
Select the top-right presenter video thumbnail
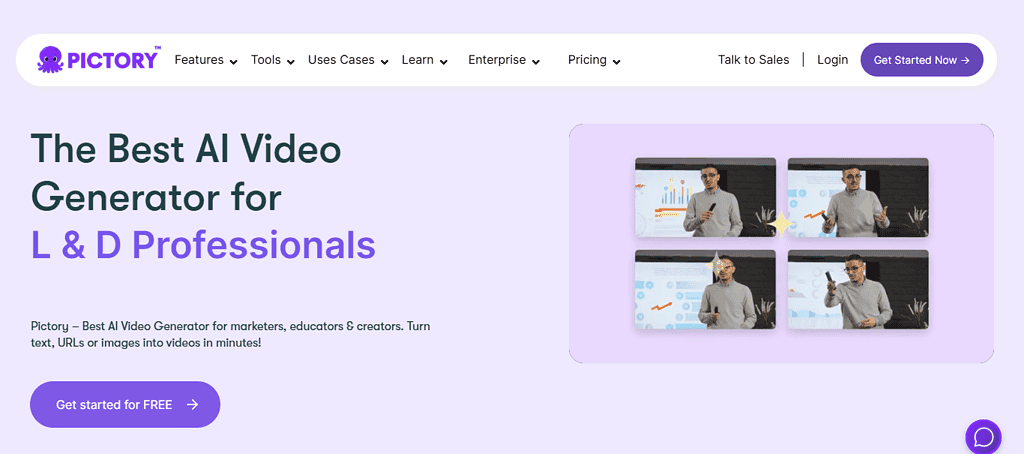pyautogui.click(x=858, y=197)
